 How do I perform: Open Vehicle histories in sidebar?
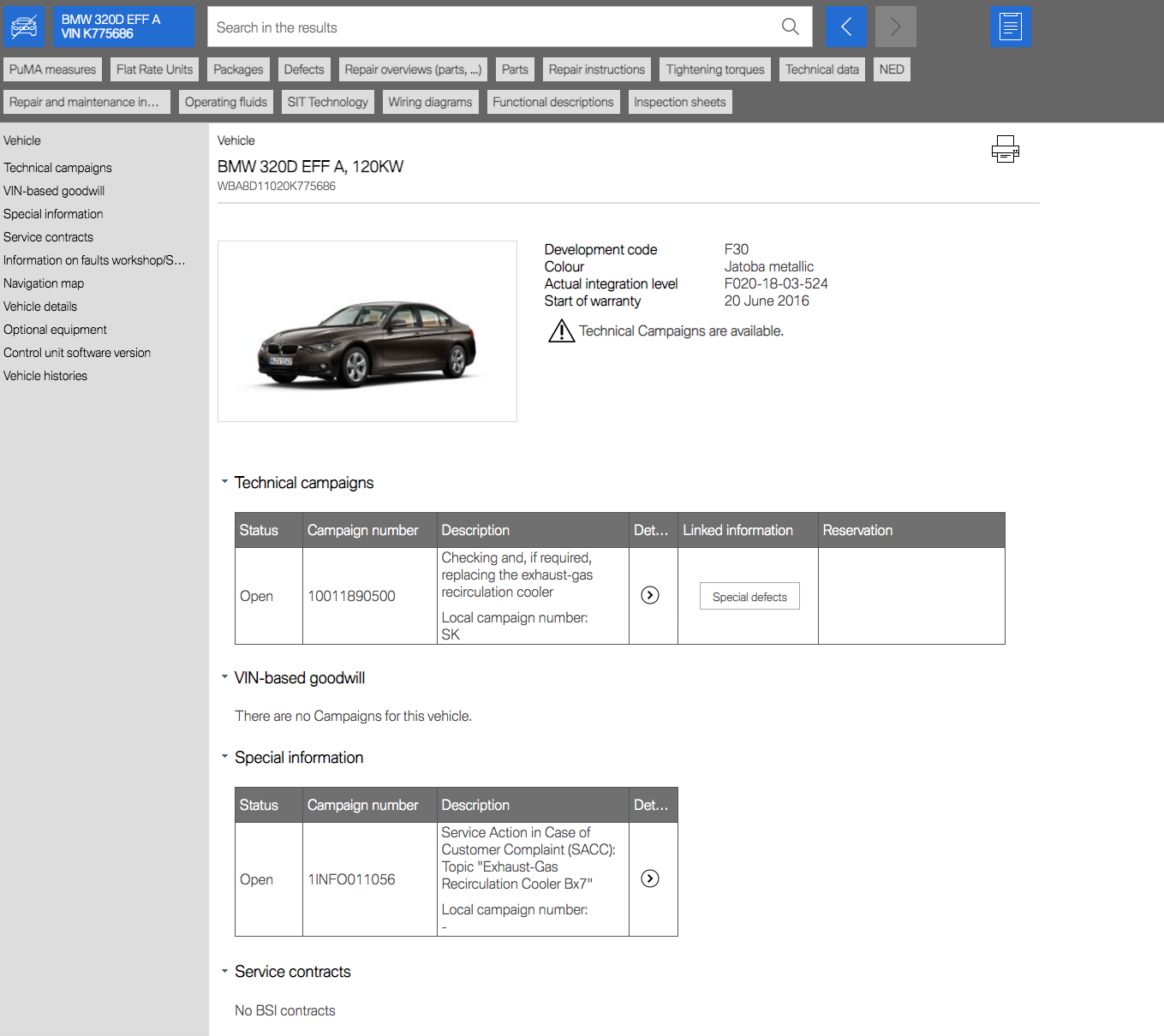click(x=45, y=376)
